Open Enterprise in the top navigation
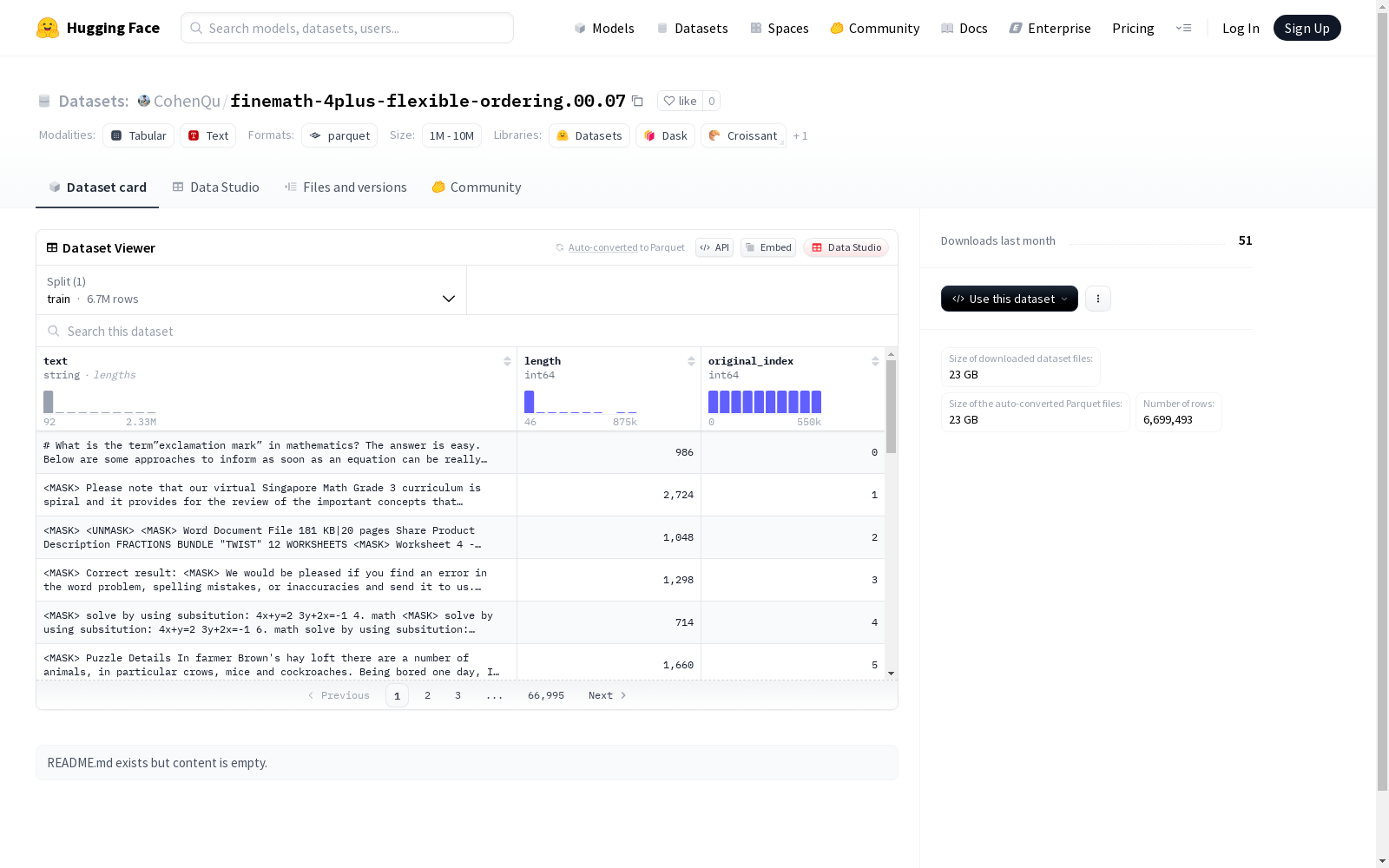 coord(1050,28)
